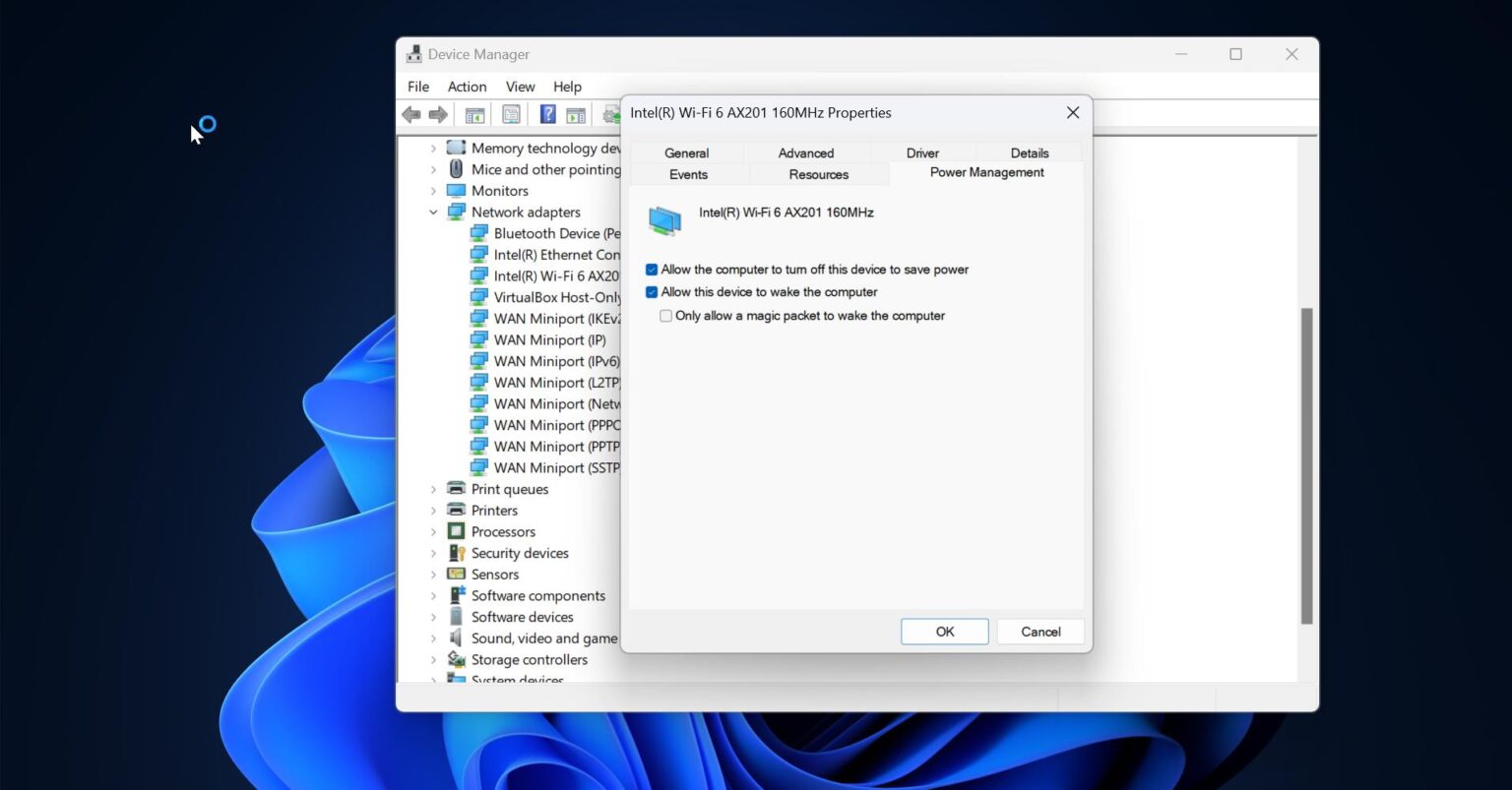The image size is (1512, 790).
Task: Uncheck 'Allow the computer to turn off this device'
Action: (652, 269)
